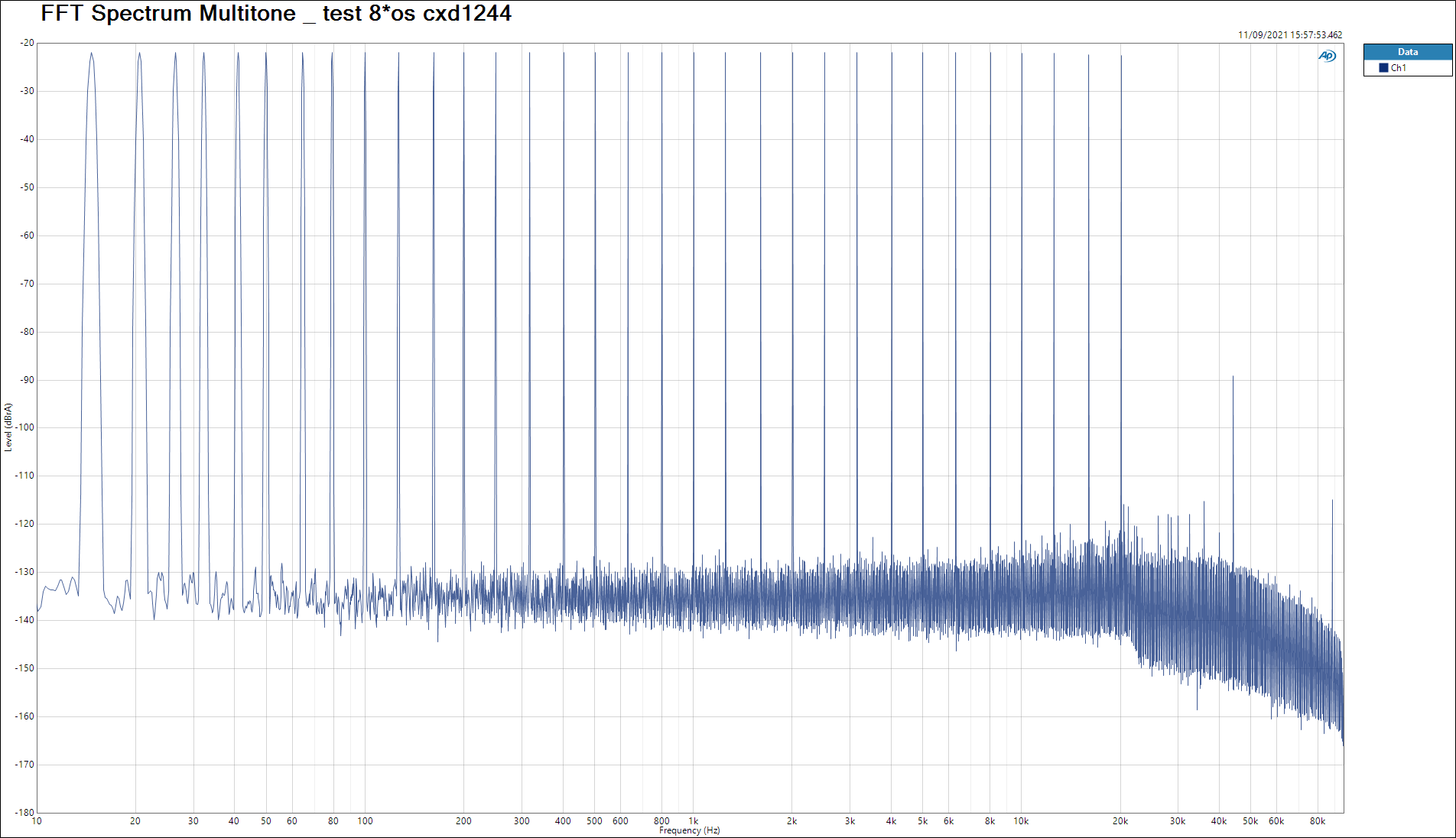Image resolution: width=1456 pixels, height=838 pixels.
Task: Click the Ch1 color swatch in legend
Action: tap(1383, 68)
